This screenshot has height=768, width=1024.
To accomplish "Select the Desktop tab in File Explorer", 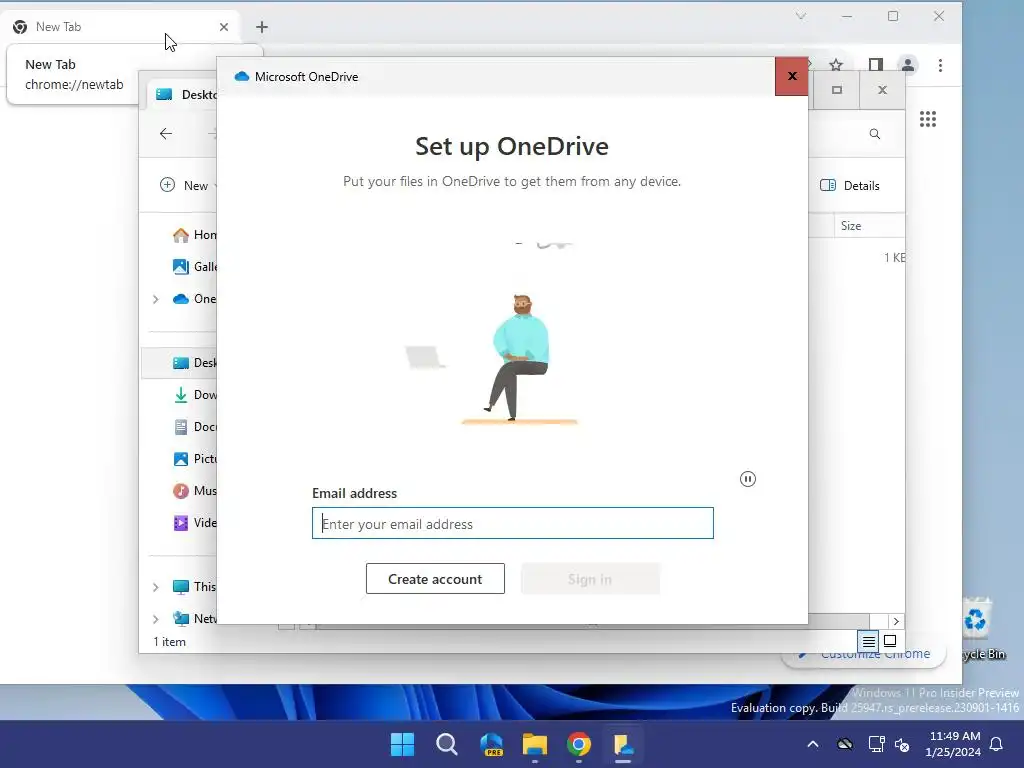I will coord(183,95).
